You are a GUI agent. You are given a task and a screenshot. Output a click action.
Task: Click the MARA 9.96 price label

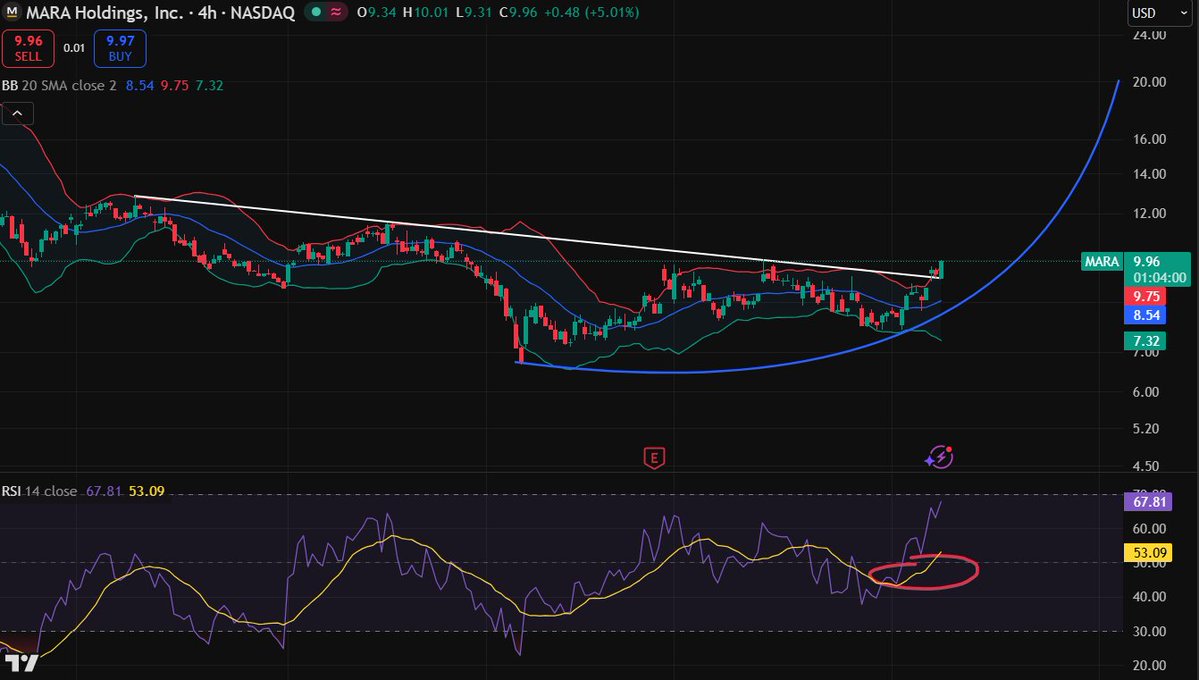(1136, 268)
